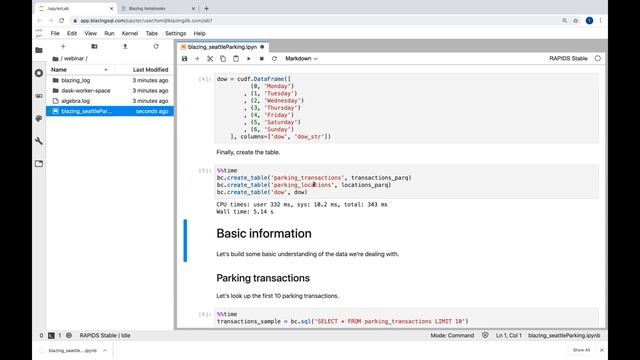Save the notebook with the save icon
The image size is (640, 360).
[x=184, y=59]
